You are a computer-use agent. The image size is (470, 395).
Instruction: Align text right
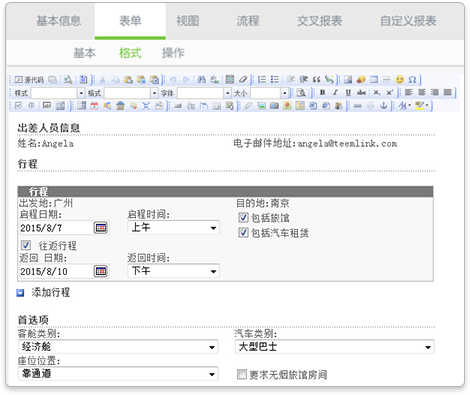435,92
